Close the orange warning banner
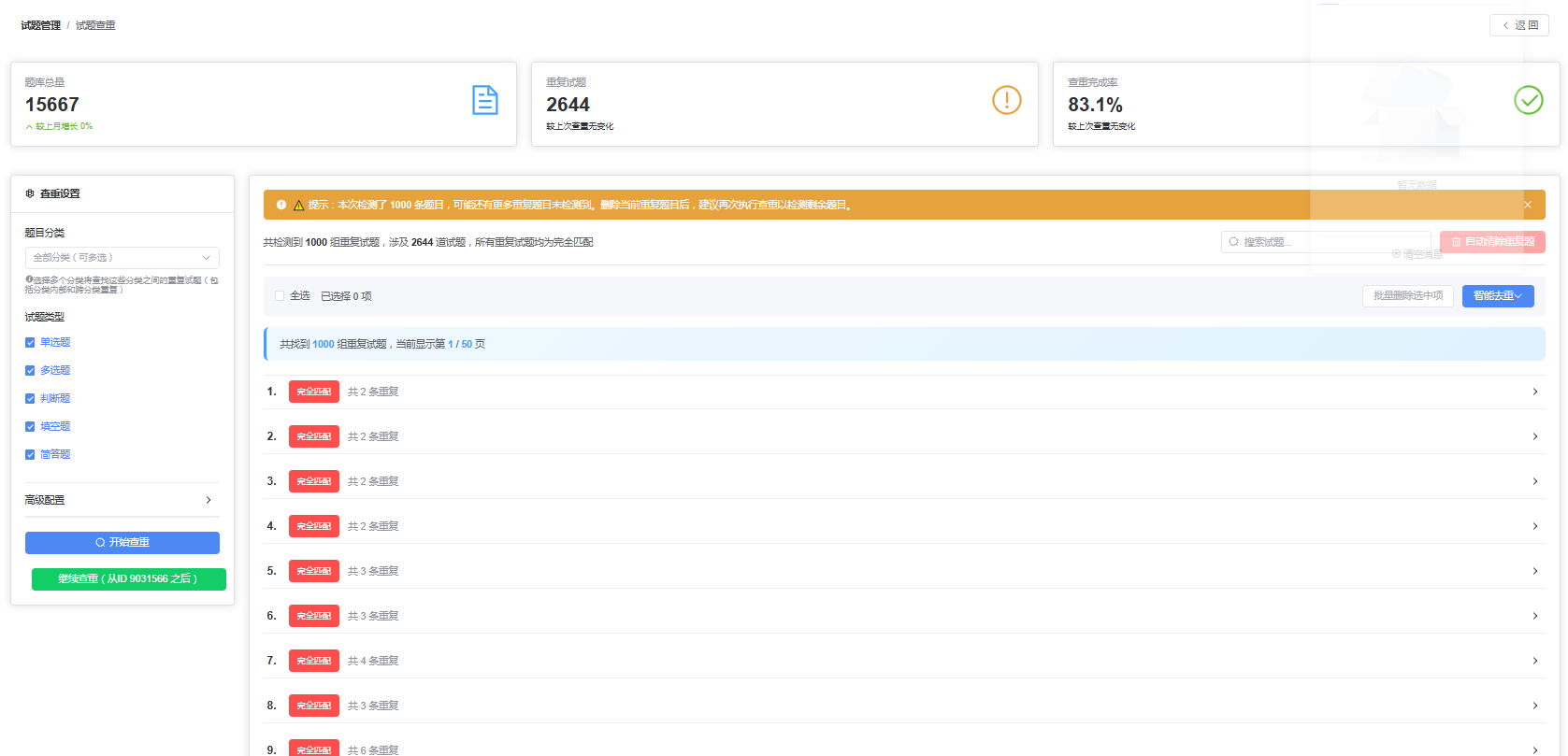 1528,205
